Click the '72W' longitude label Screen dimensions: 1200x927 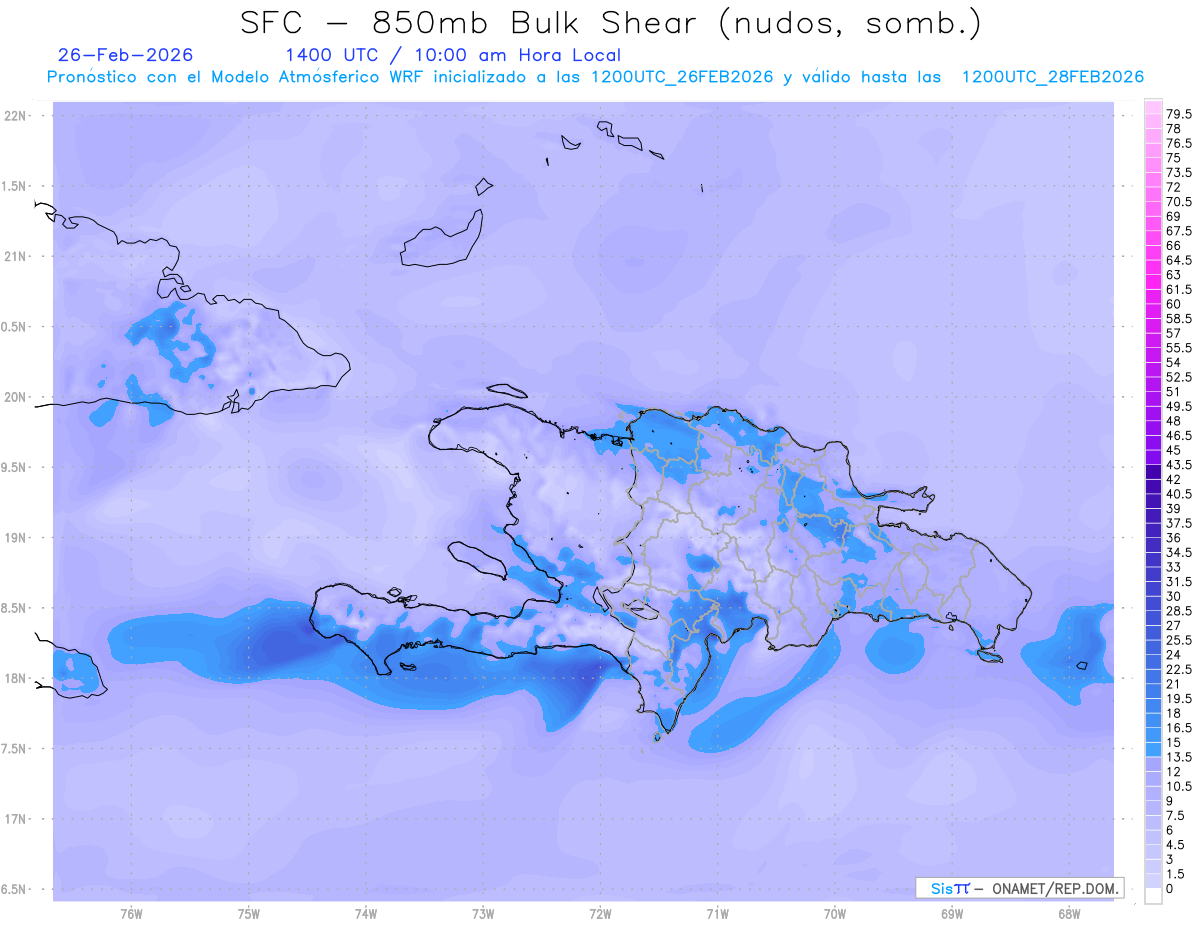click(x=601, y=913)
